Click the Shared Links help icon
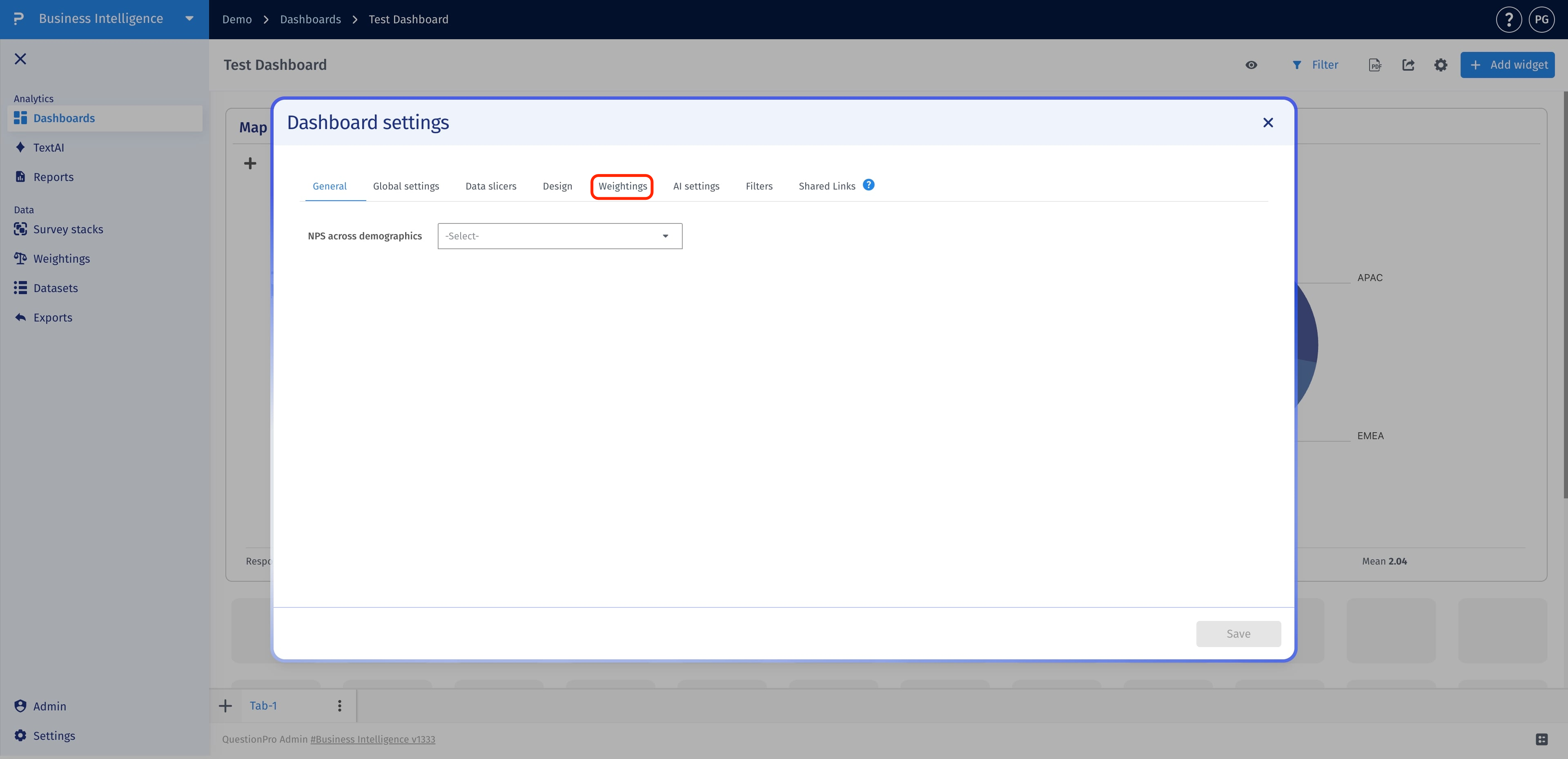 (x=869, y=185)
